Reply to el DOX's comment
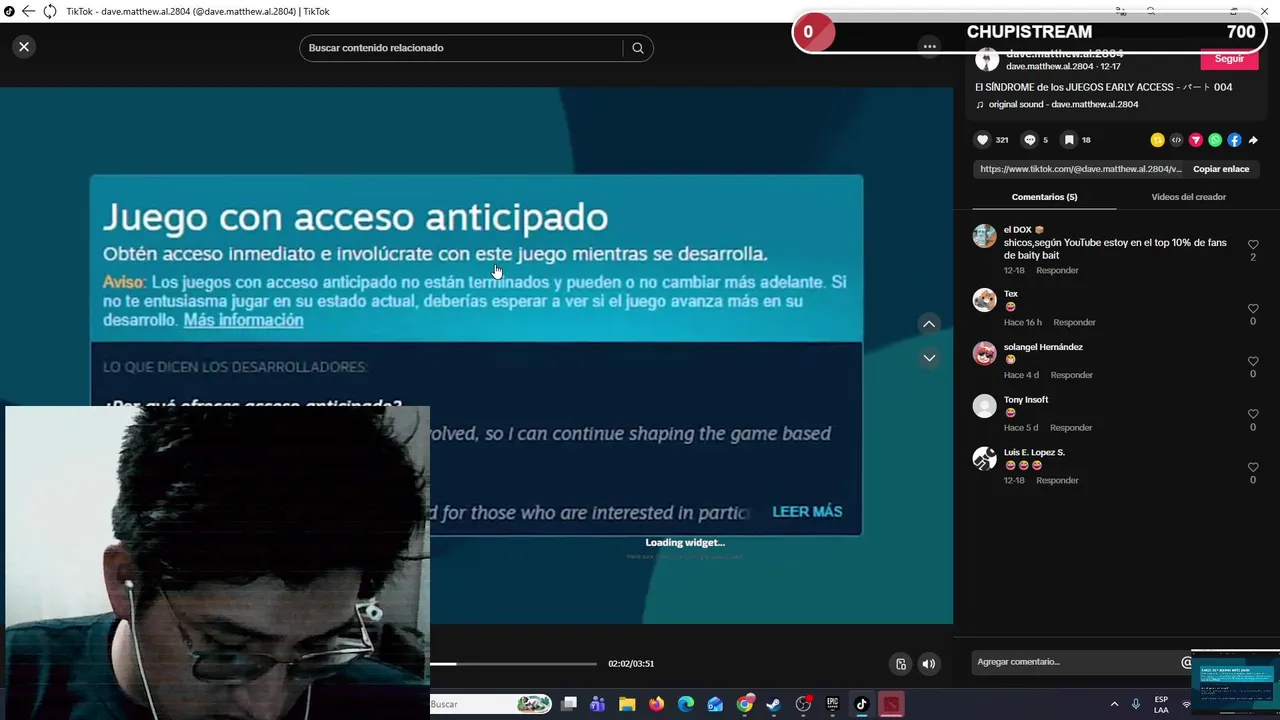The height and width of the screenshot is (720, 1280). [x=1057, y=271]
